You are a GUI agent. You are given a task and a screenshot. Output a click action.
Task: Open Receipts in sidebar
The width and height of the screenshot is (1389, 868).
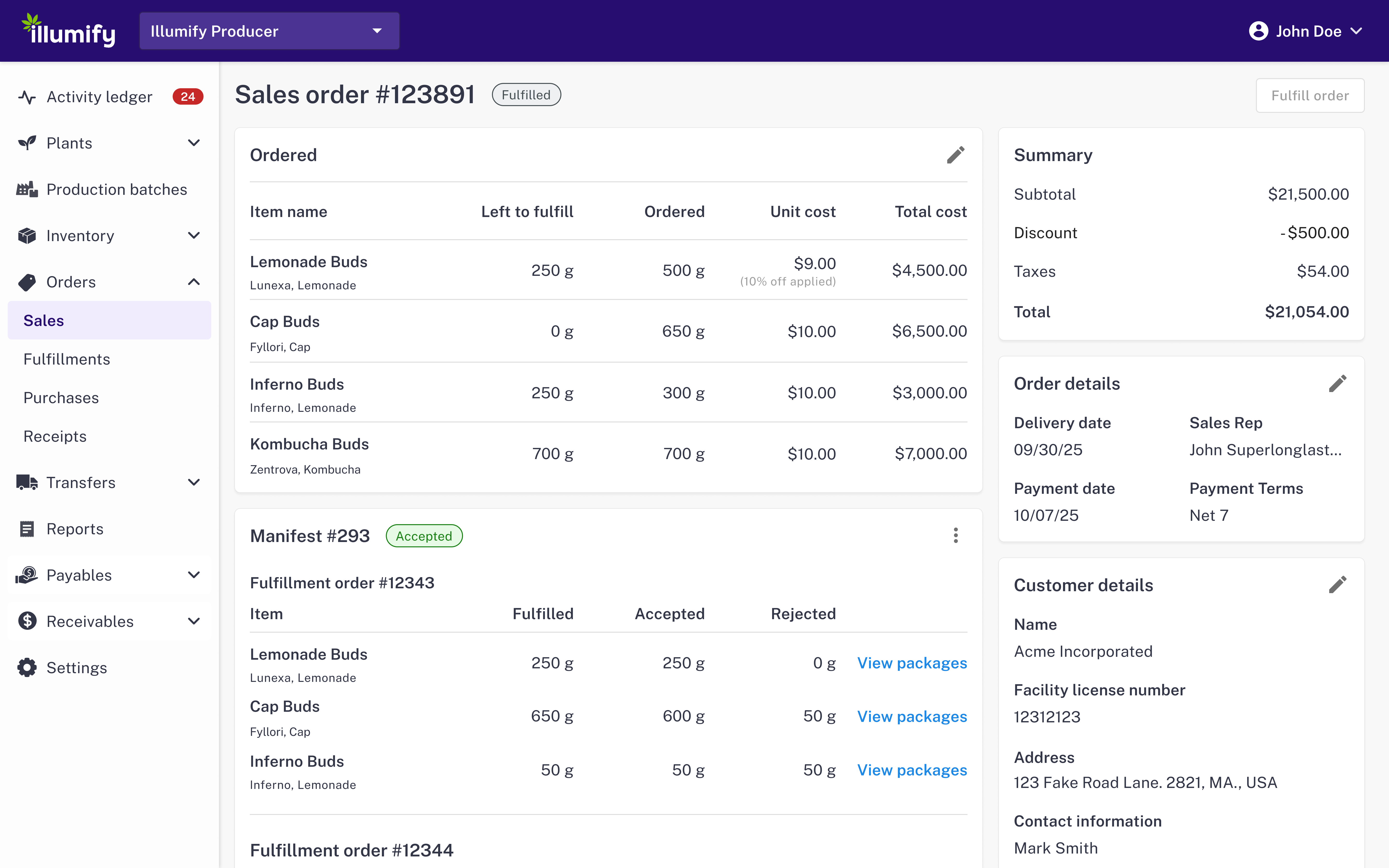[x=110, y=436]
